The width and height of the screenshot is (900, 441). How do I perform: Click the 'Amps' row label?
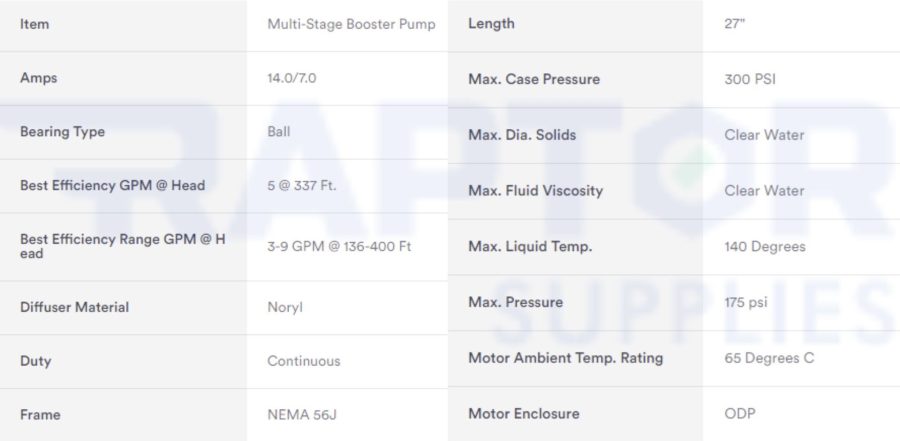[x=38, y=78]
